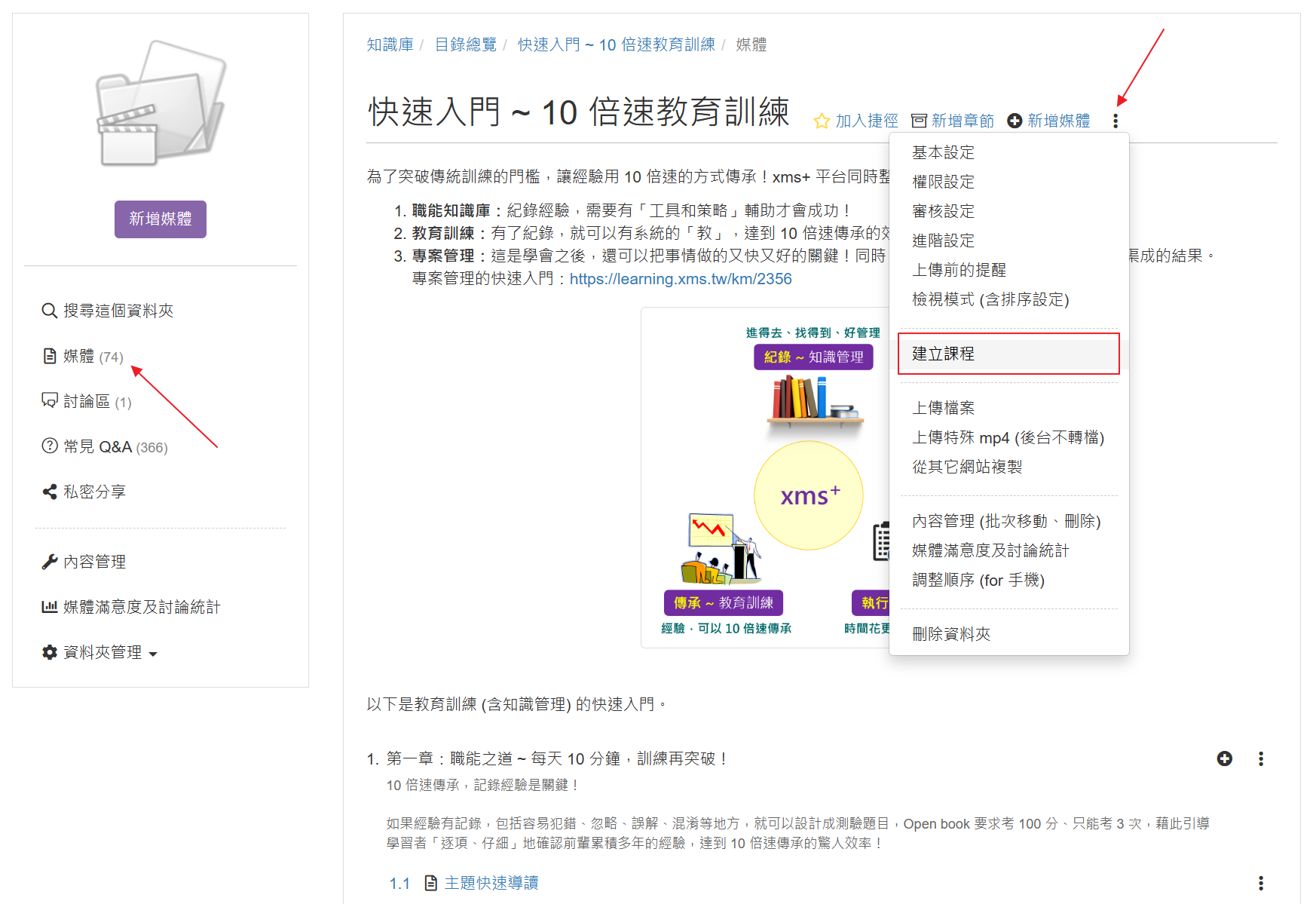The height and width of the screenshot is (904, 1316).
Task: Click the share icon for 私密分享
Action: (x=50, y=492)
